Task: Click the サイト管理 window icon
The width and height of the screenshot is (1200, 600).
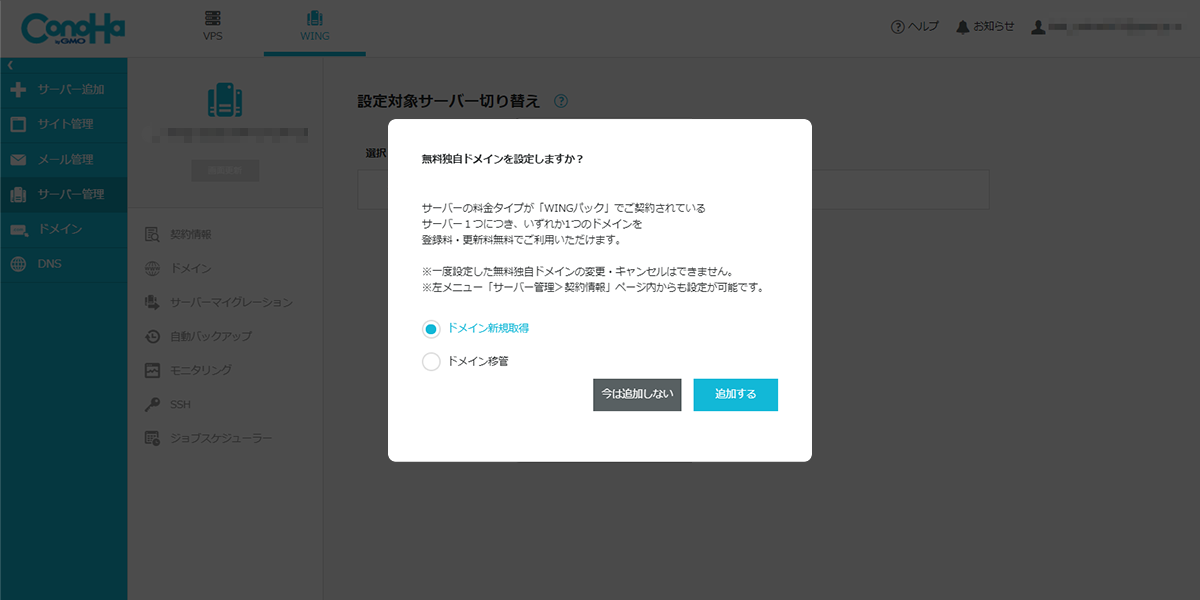Action: click(x=18, y=125)
